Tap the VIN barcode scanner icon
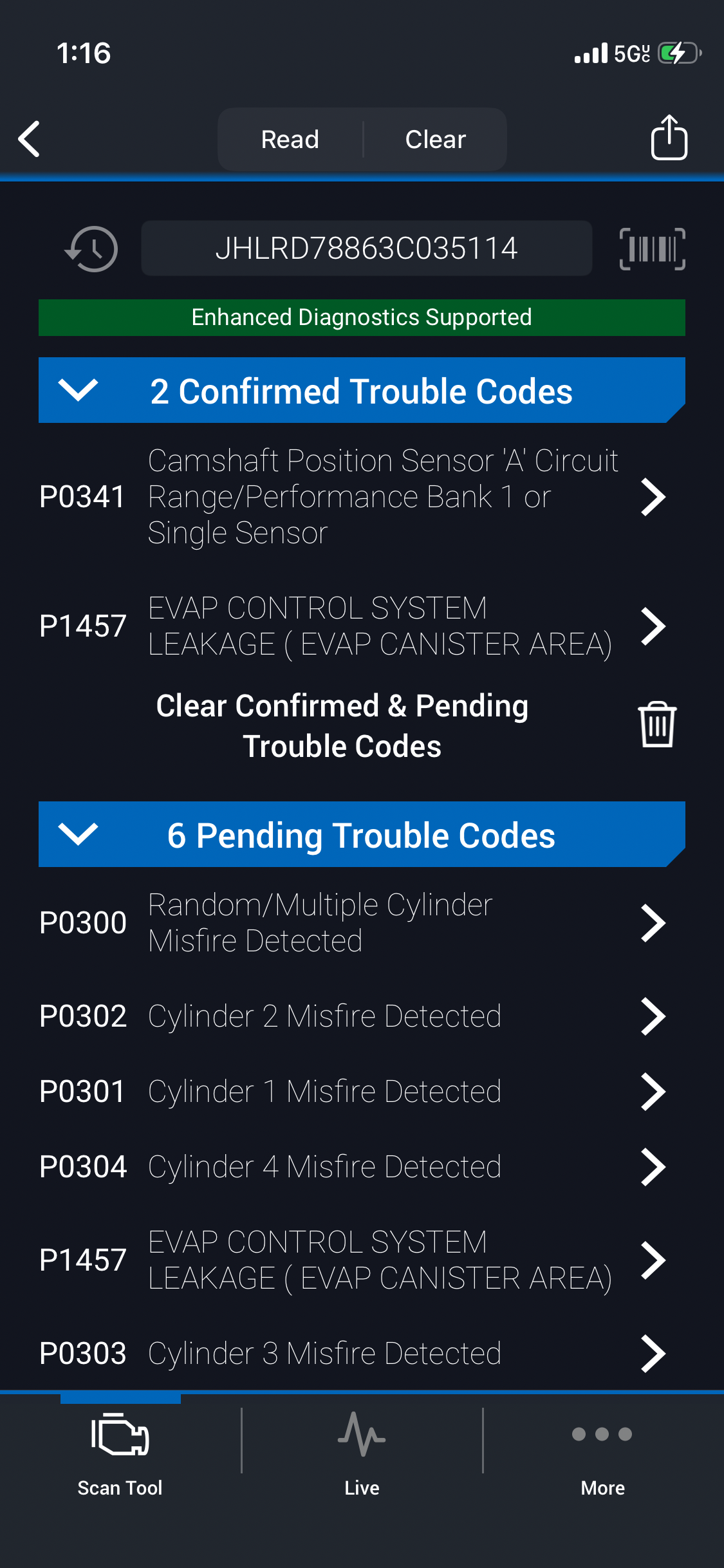The width and height of the screenshot is (724, 1568). click(652, 248)
